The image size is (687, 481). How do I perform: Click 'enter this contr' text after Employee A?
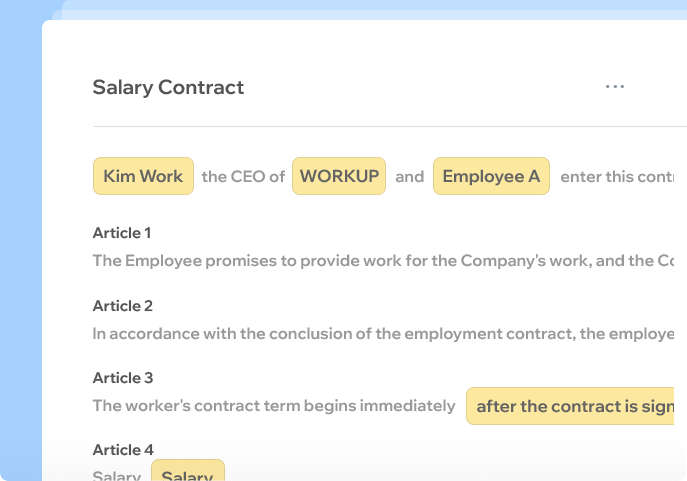pos(617,177)
